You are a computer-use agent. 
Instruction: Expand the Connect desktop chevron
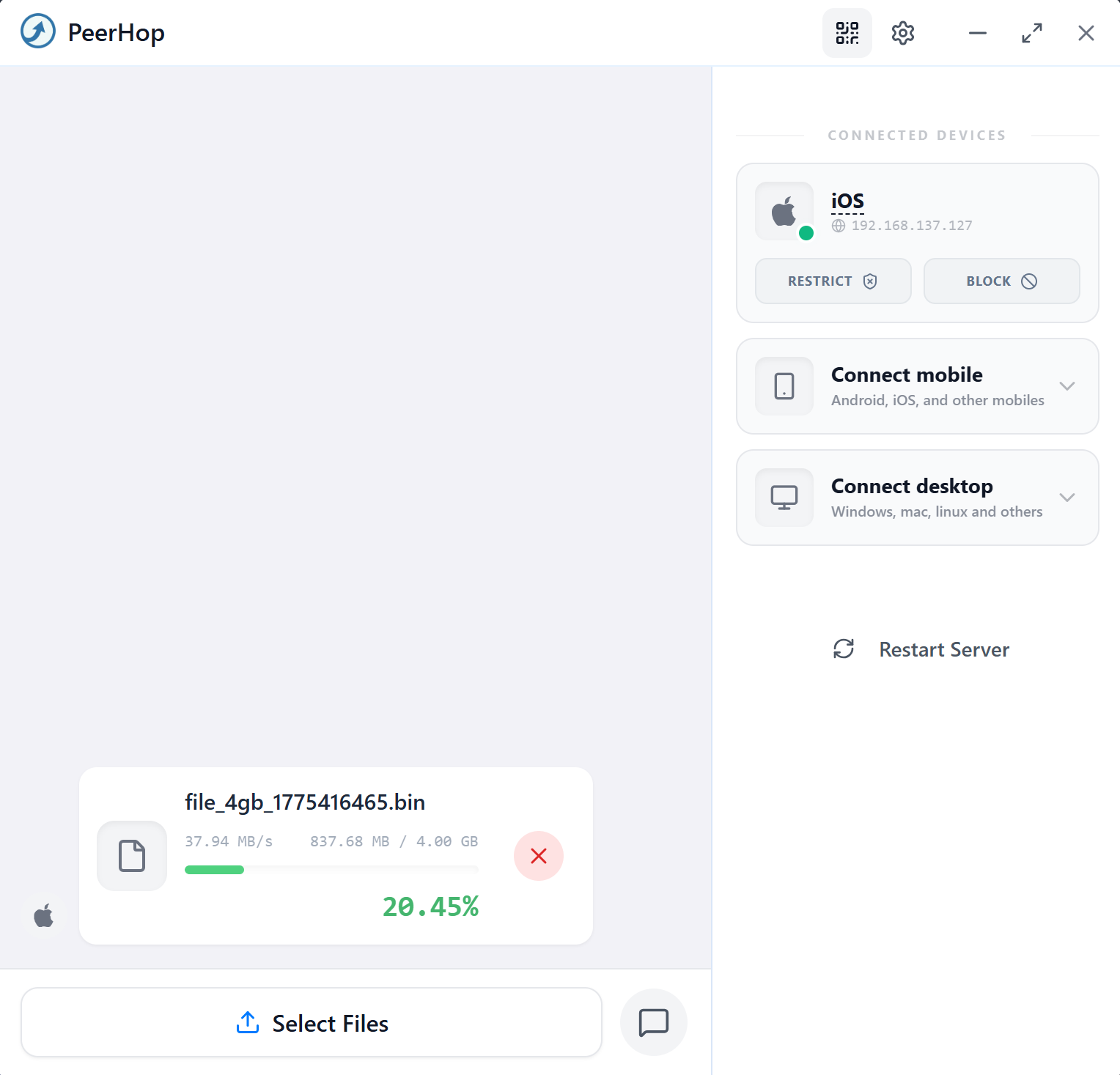pos(1067,498)
